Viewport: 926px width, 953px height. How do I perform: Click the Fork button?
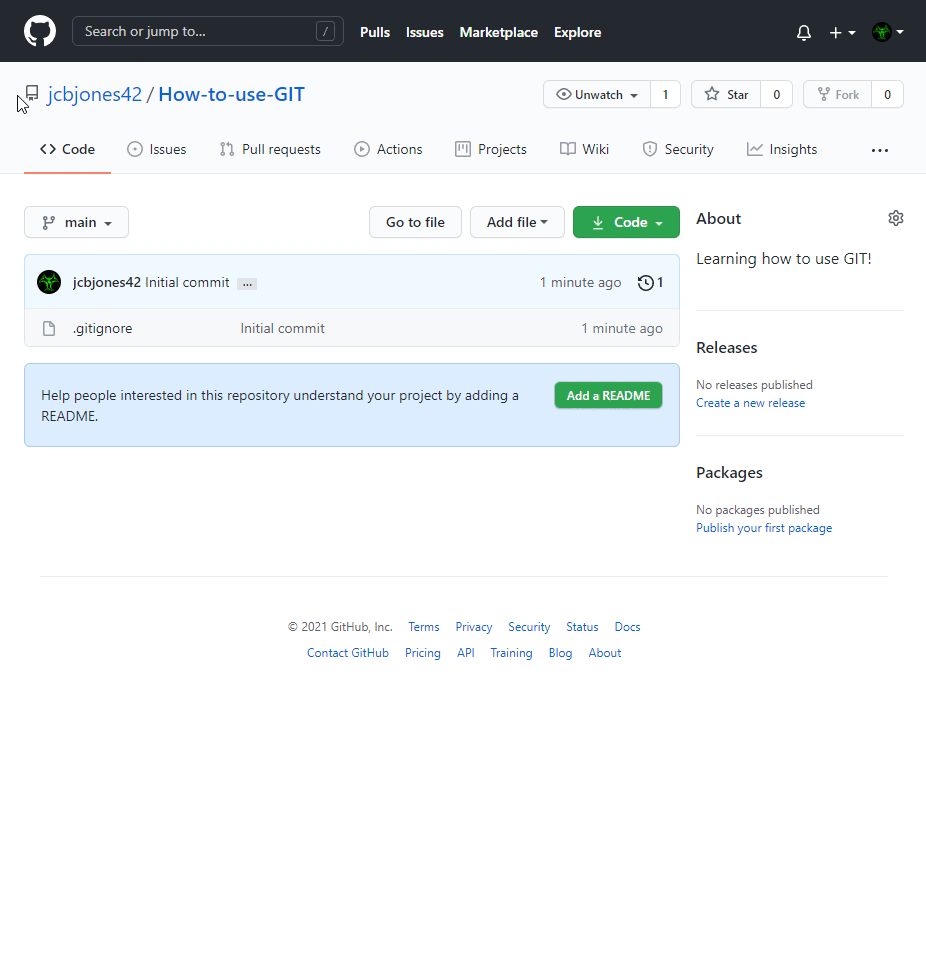[x=837, y=94]
